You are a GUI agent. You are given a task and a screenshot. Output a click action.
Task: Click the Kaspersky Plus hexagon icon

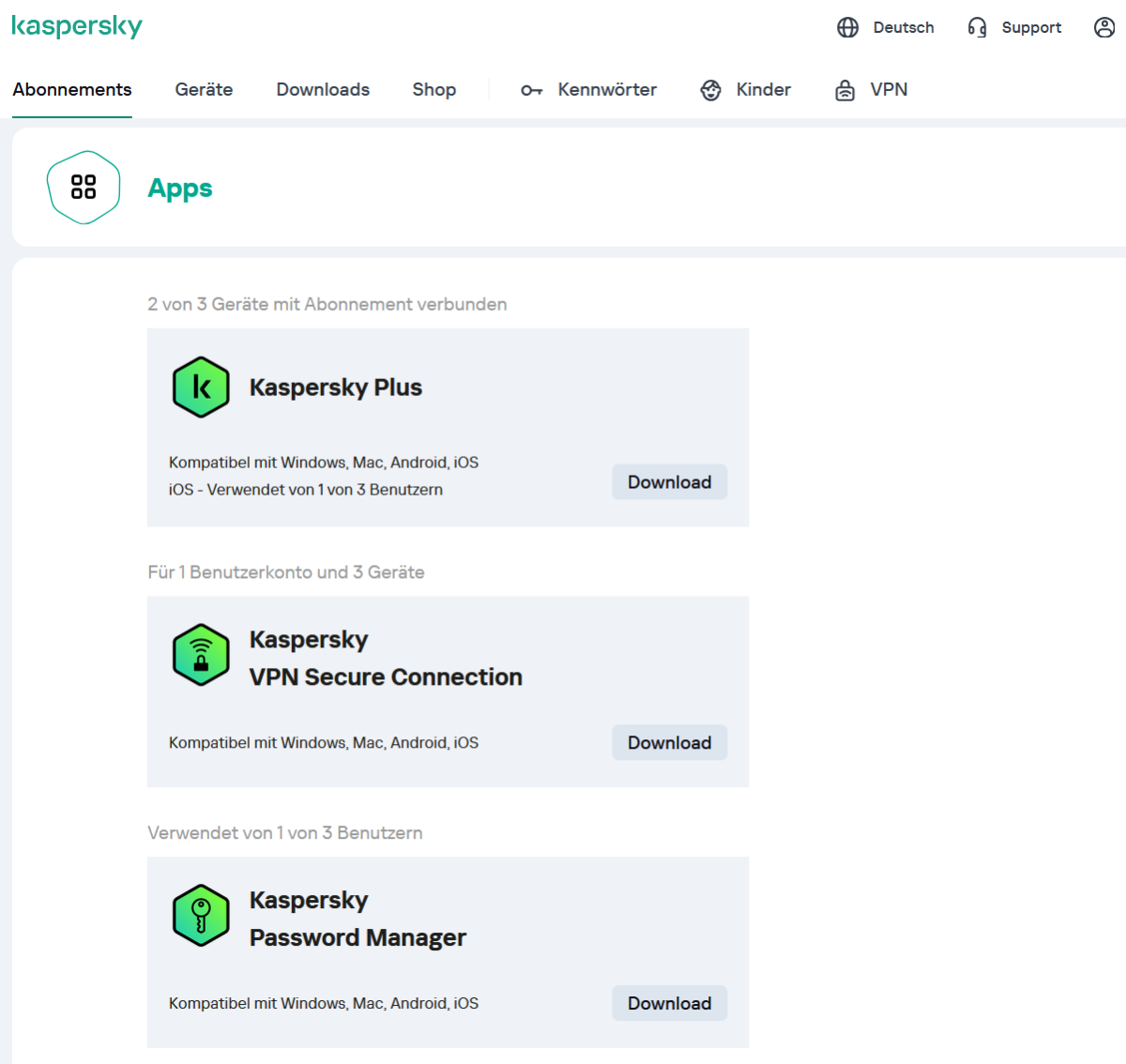click(201, 387)
